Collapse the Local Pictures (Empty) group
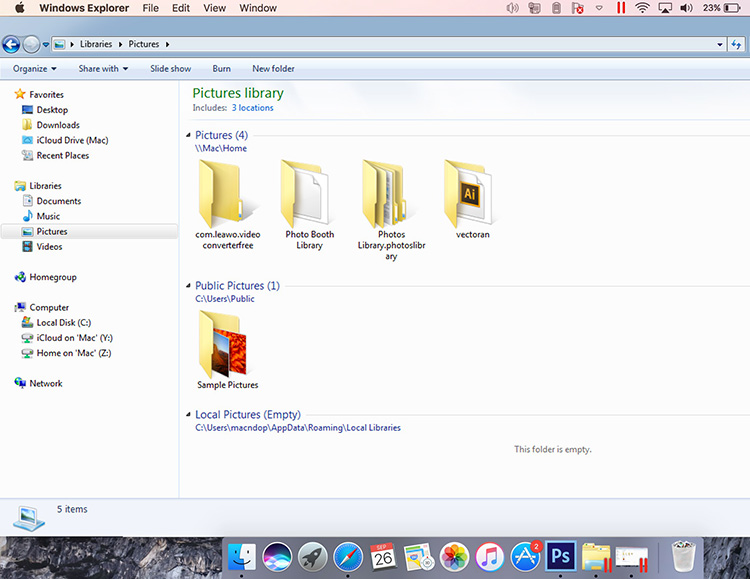750x579 pixels. click(188, 415)
